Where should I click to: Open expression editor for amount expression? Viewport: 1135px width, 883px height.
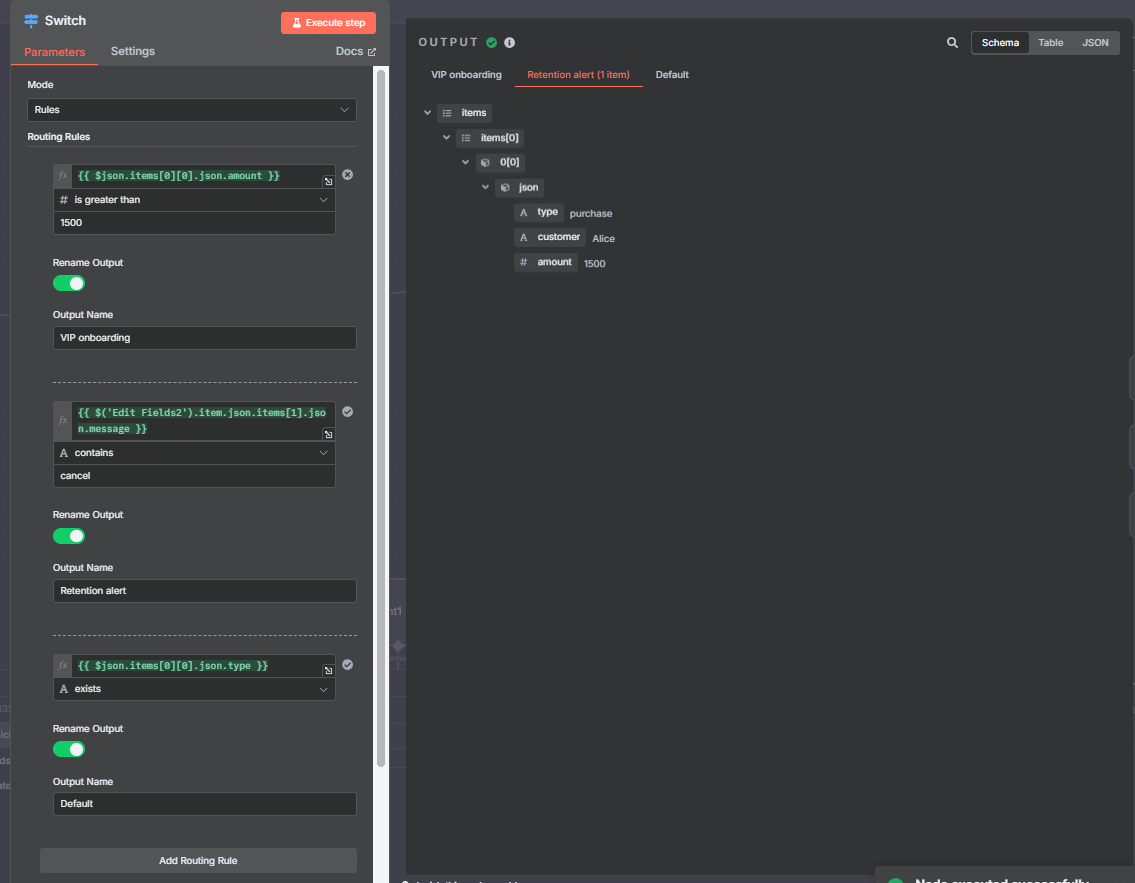click(x=328, y=182)
